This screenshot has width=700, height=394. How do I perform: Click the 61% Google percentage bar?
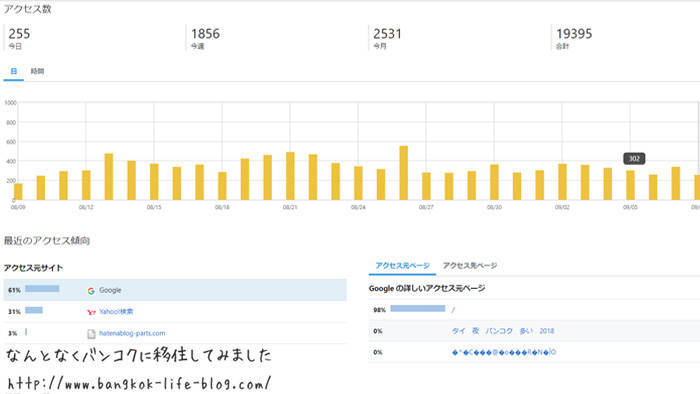point(42,289)
